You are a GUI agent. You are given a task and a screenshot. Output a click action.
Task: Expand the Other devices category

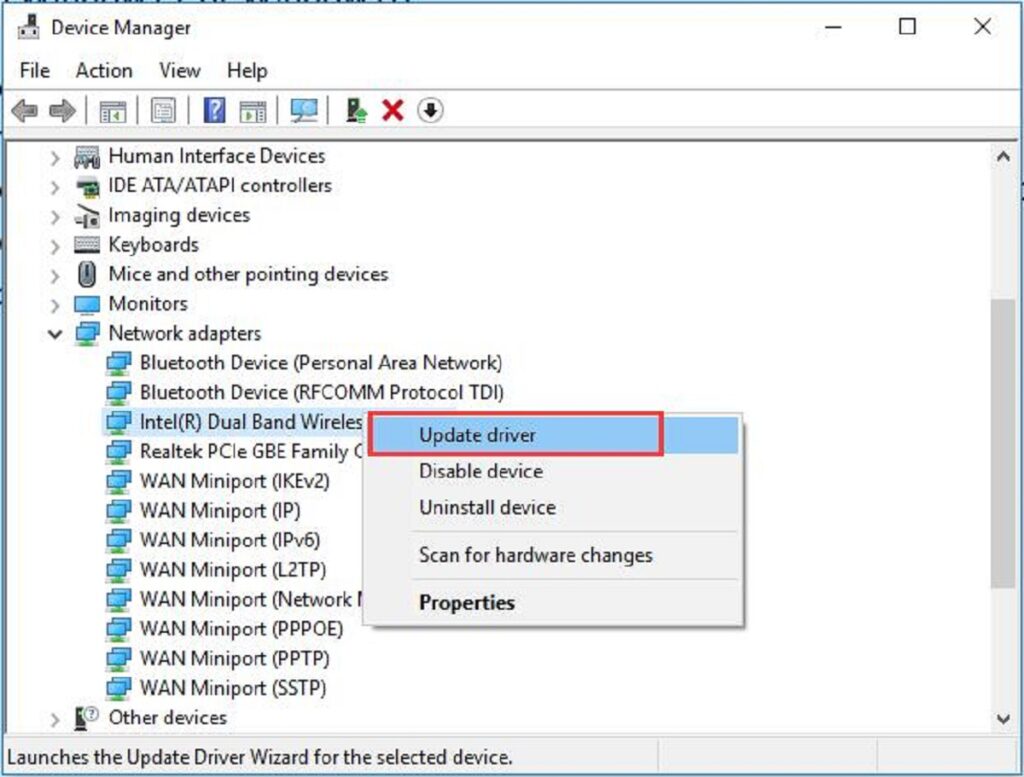[x=55, y=718]
